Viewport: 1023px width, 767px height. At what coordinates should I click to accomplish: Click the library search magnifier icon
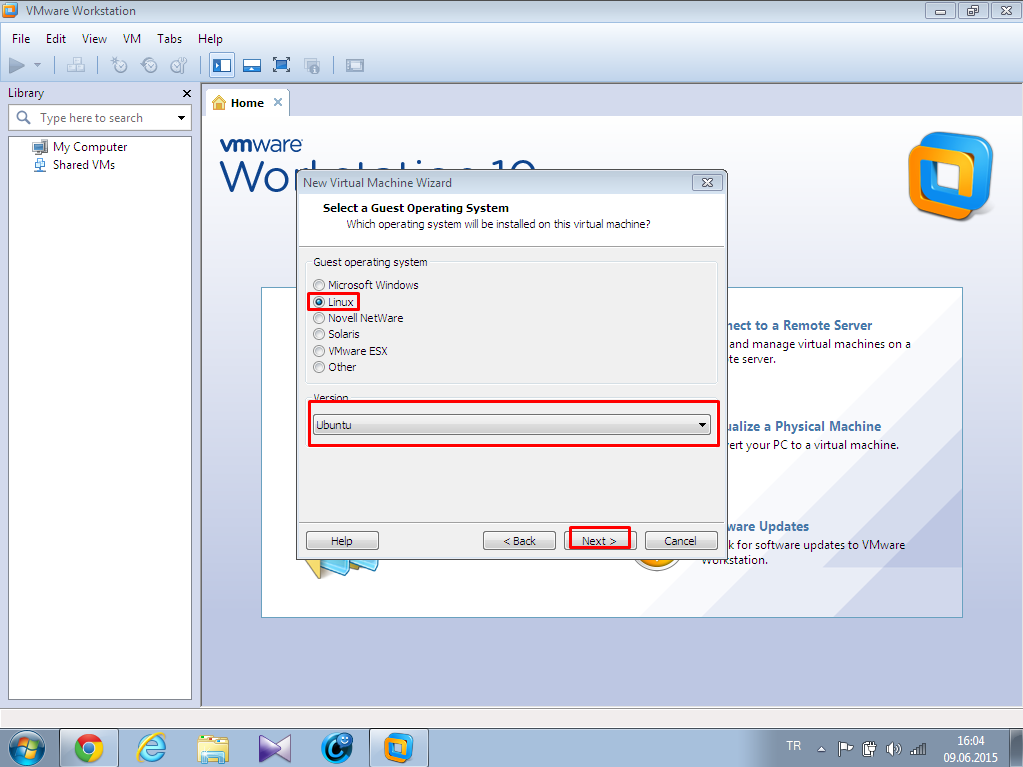(23, 117)
